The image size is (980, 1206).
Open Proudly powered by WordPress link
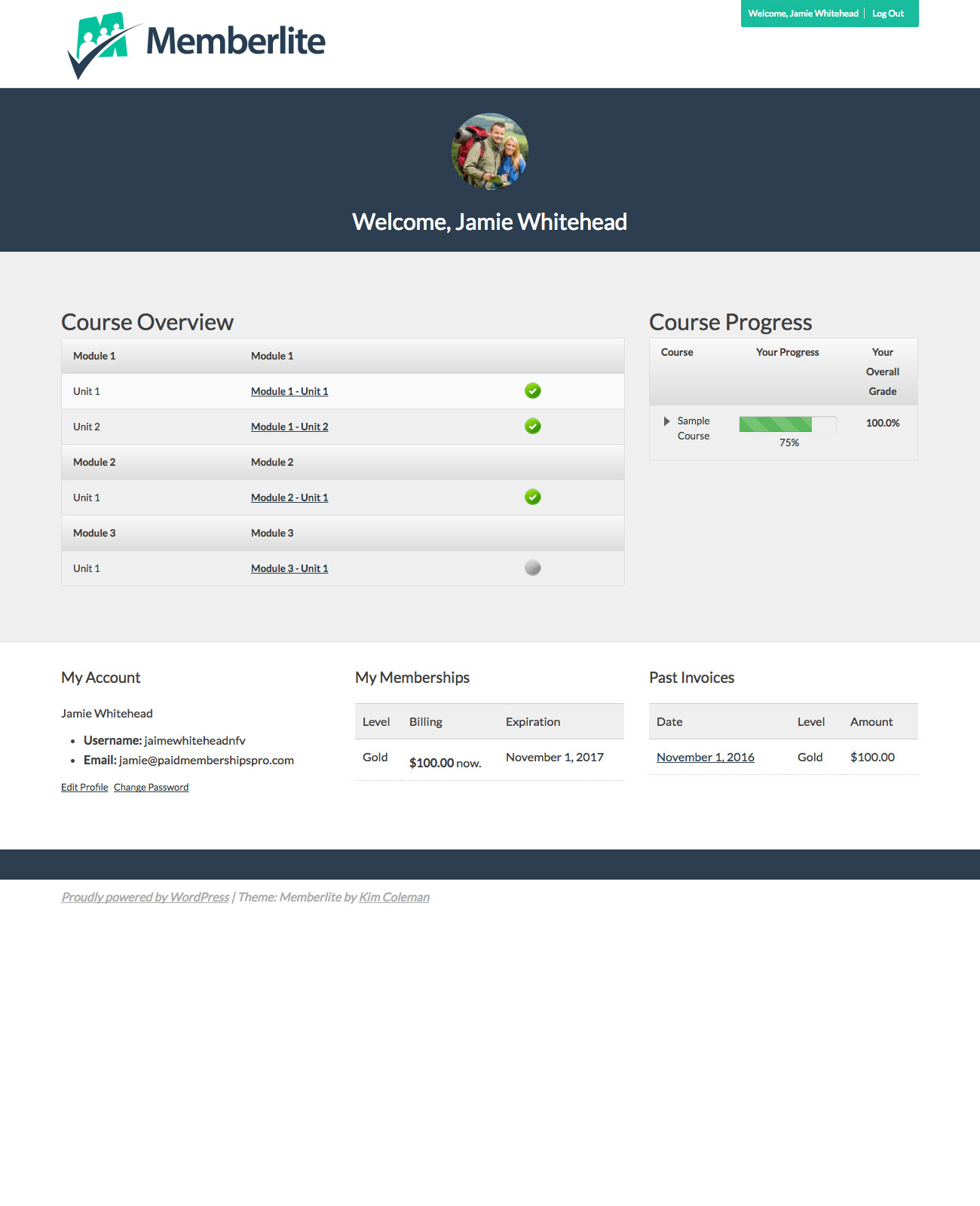pyautogui.click(x=145, y=897)
